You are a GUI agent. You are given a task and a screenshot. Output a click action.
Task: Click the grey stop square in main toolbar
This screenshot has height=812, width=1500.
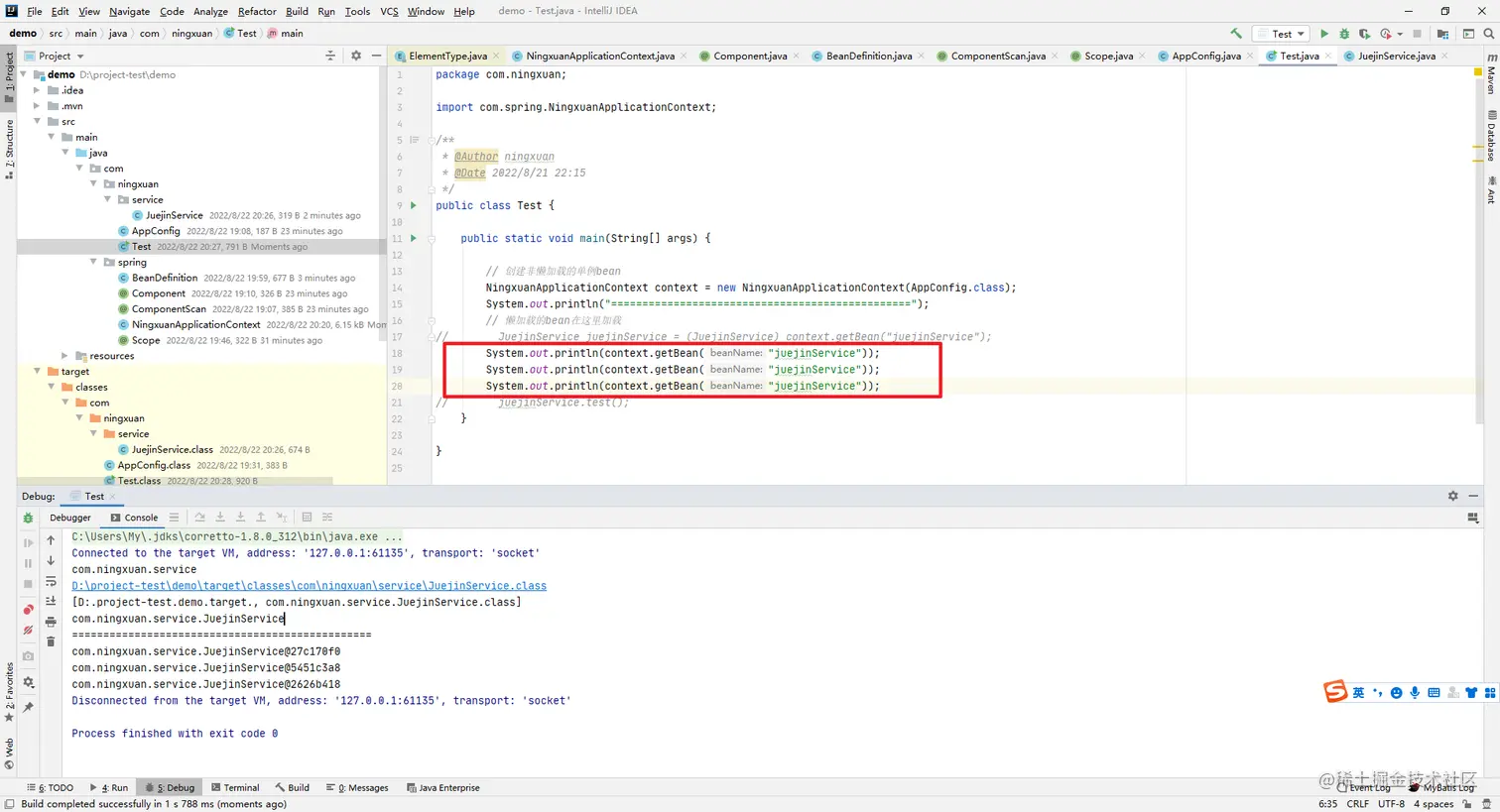[x=1417, y=34]
